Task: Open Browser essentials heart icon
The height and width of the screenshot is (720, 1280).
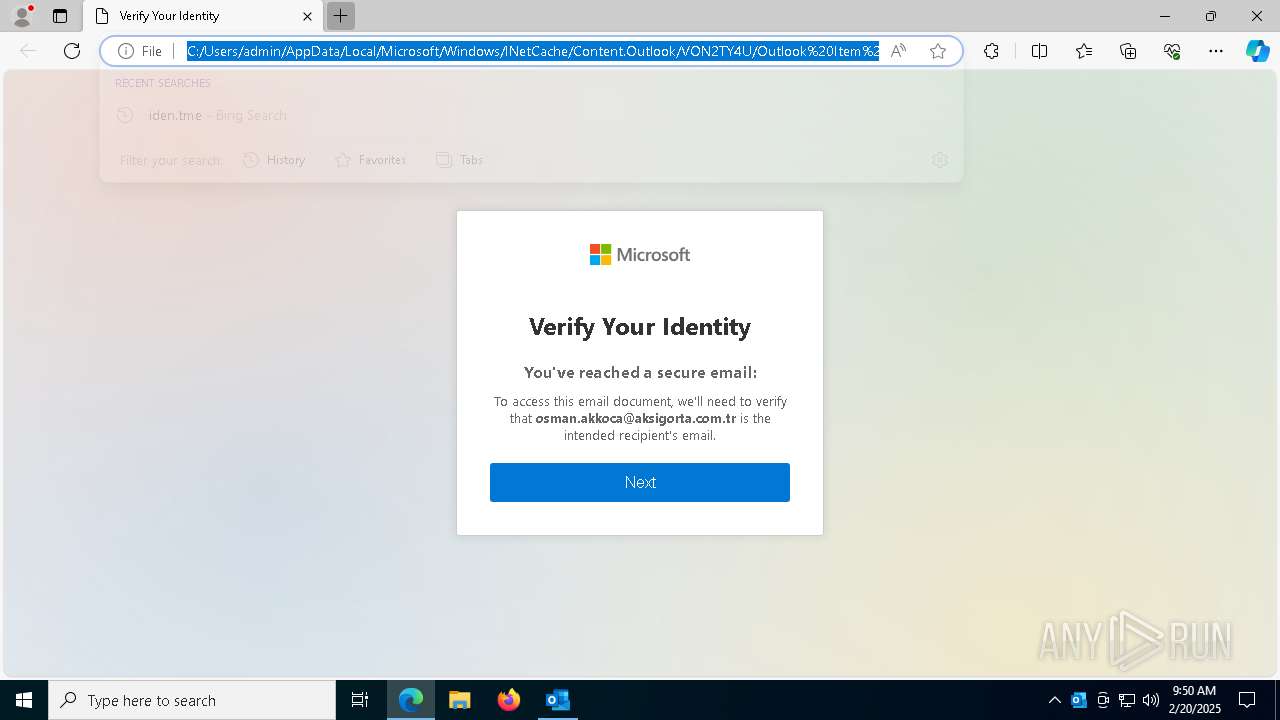Action: (1172, 51)
